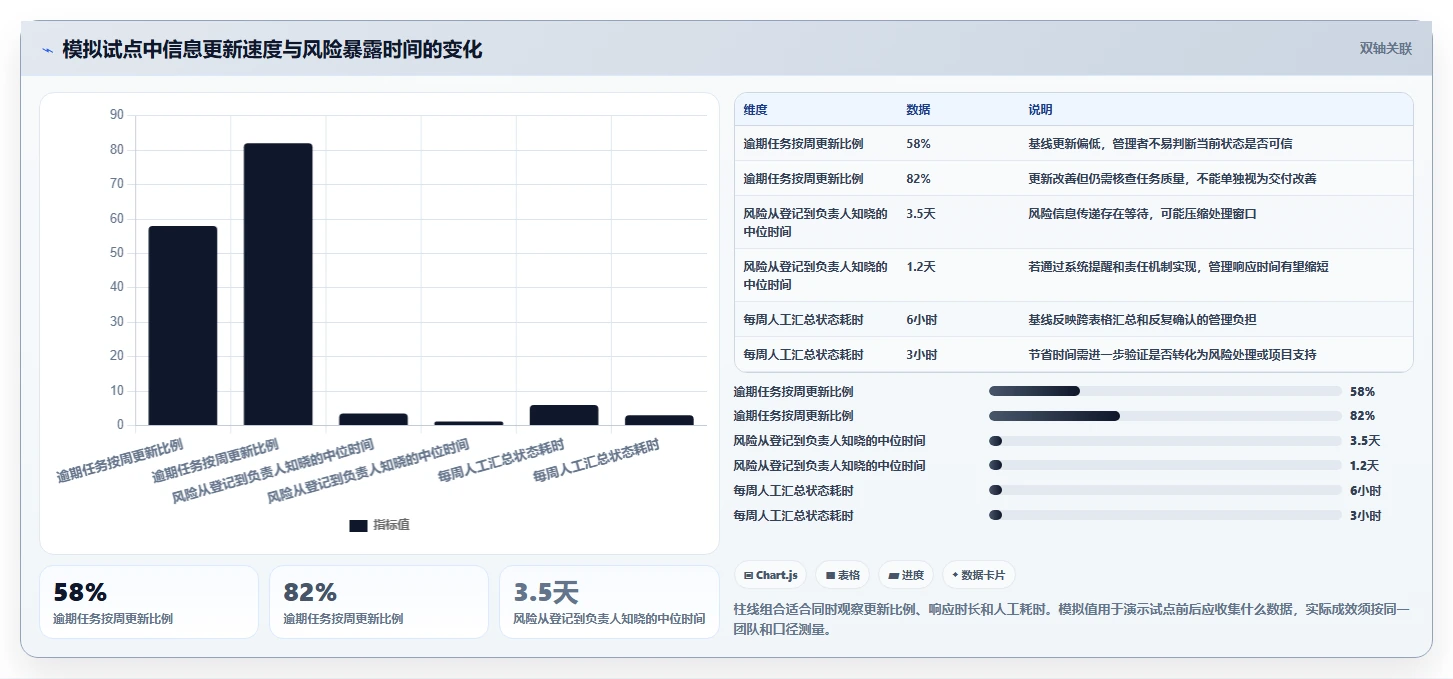Click description starting 基线反映跨表格汇总
1453x679 pixels.
(1142, 320)
